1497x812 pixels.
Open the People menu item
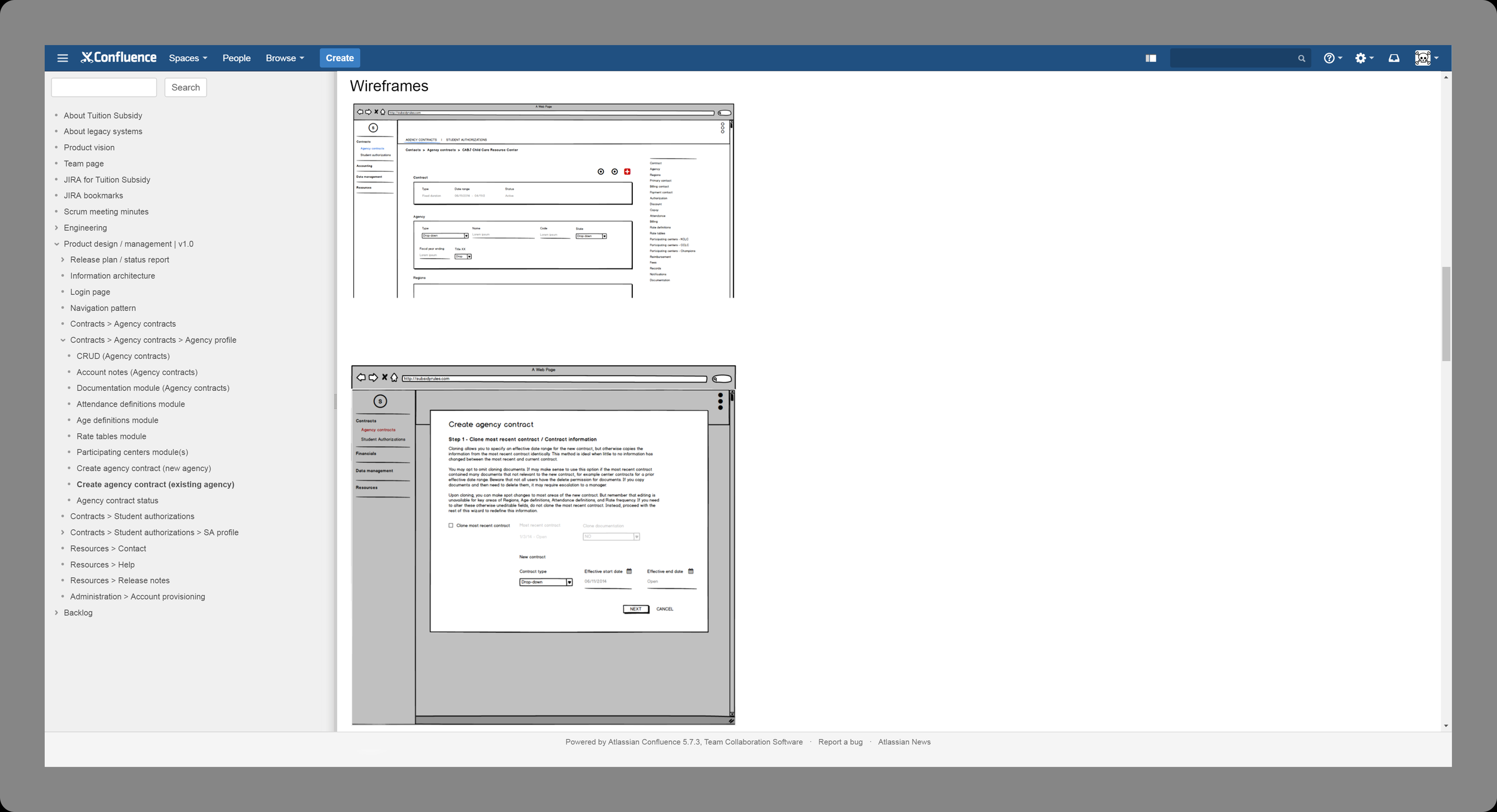pos(237,58)
